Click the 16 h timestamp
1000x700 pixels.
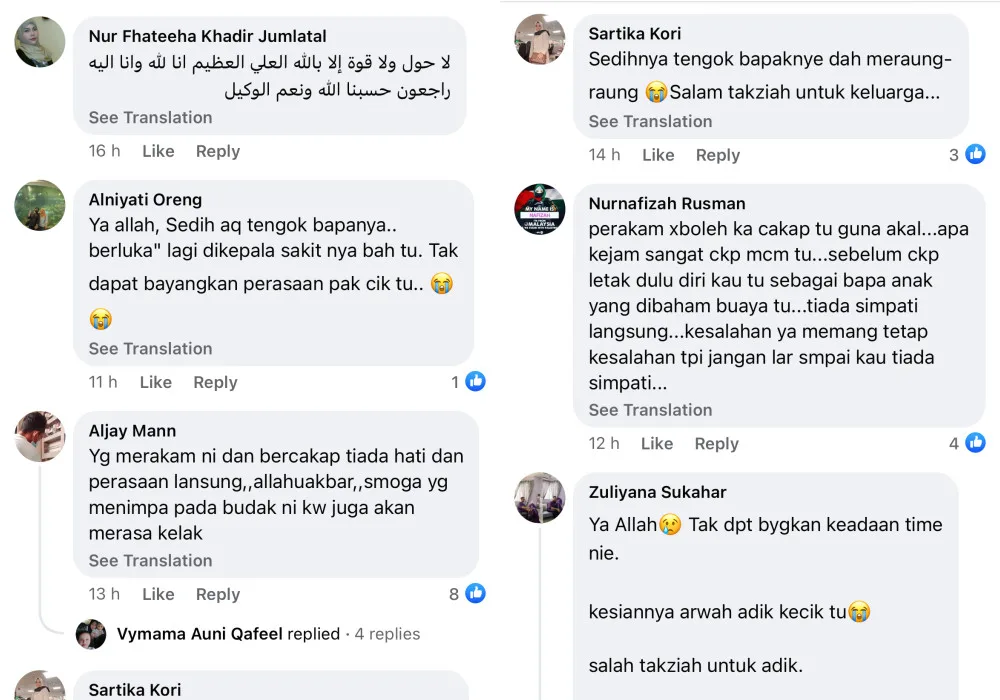(104, 151)
